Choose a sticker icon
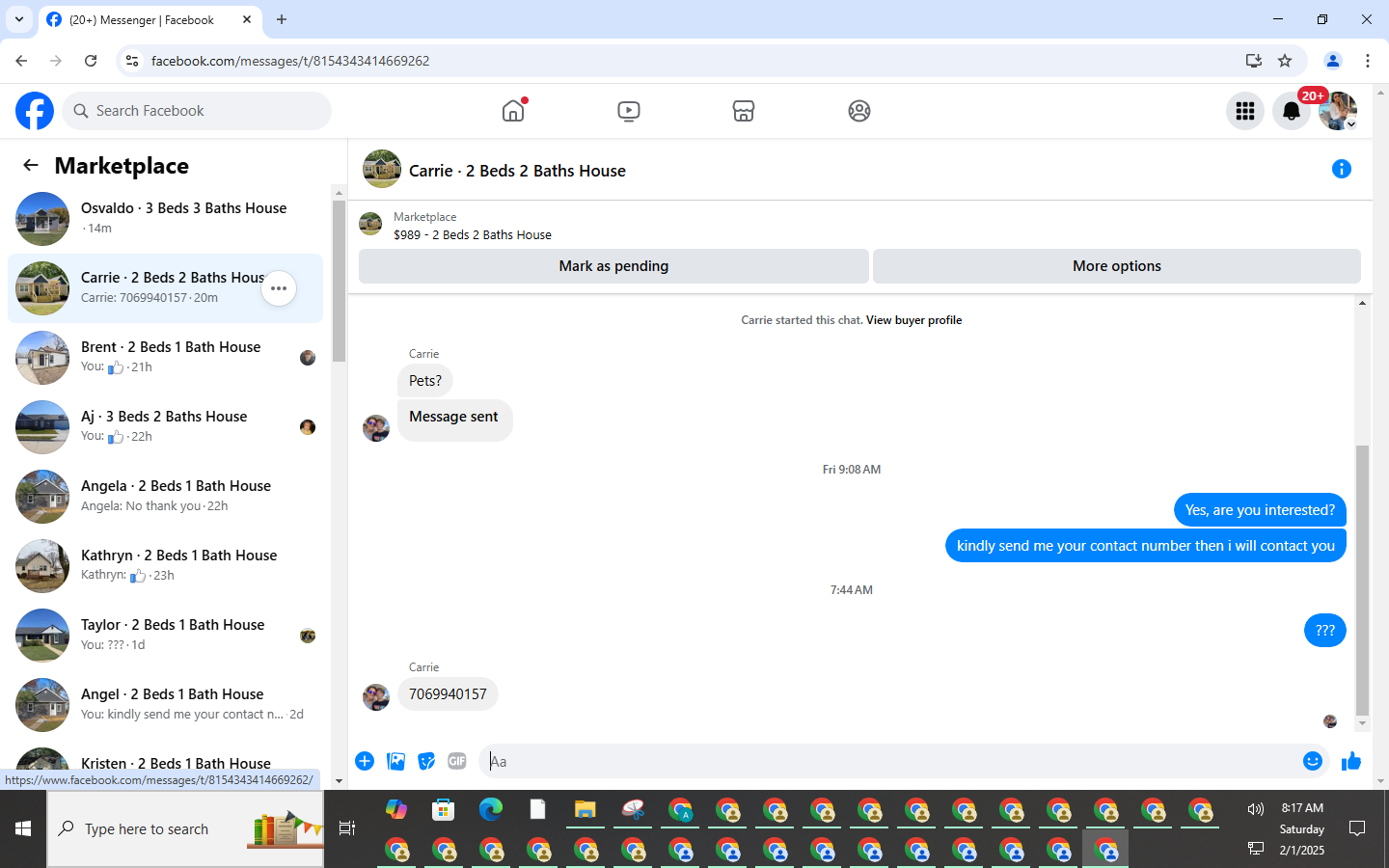This screenshot has width=1389, height=868. coord(426,761)
